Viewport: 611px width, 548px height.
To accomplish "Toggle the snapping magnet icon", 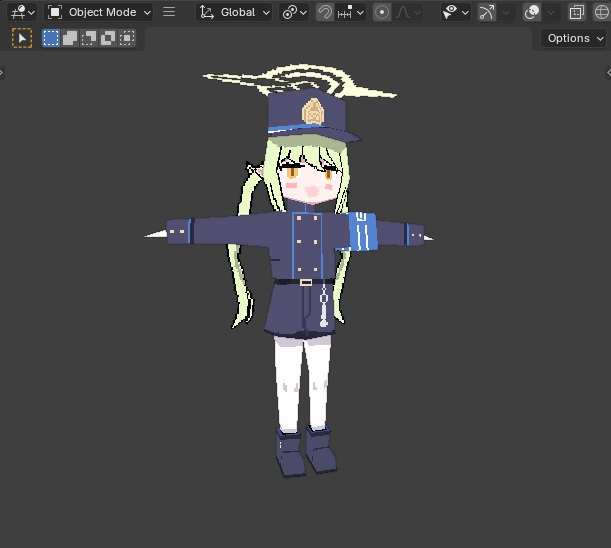I will click(325, 12).
